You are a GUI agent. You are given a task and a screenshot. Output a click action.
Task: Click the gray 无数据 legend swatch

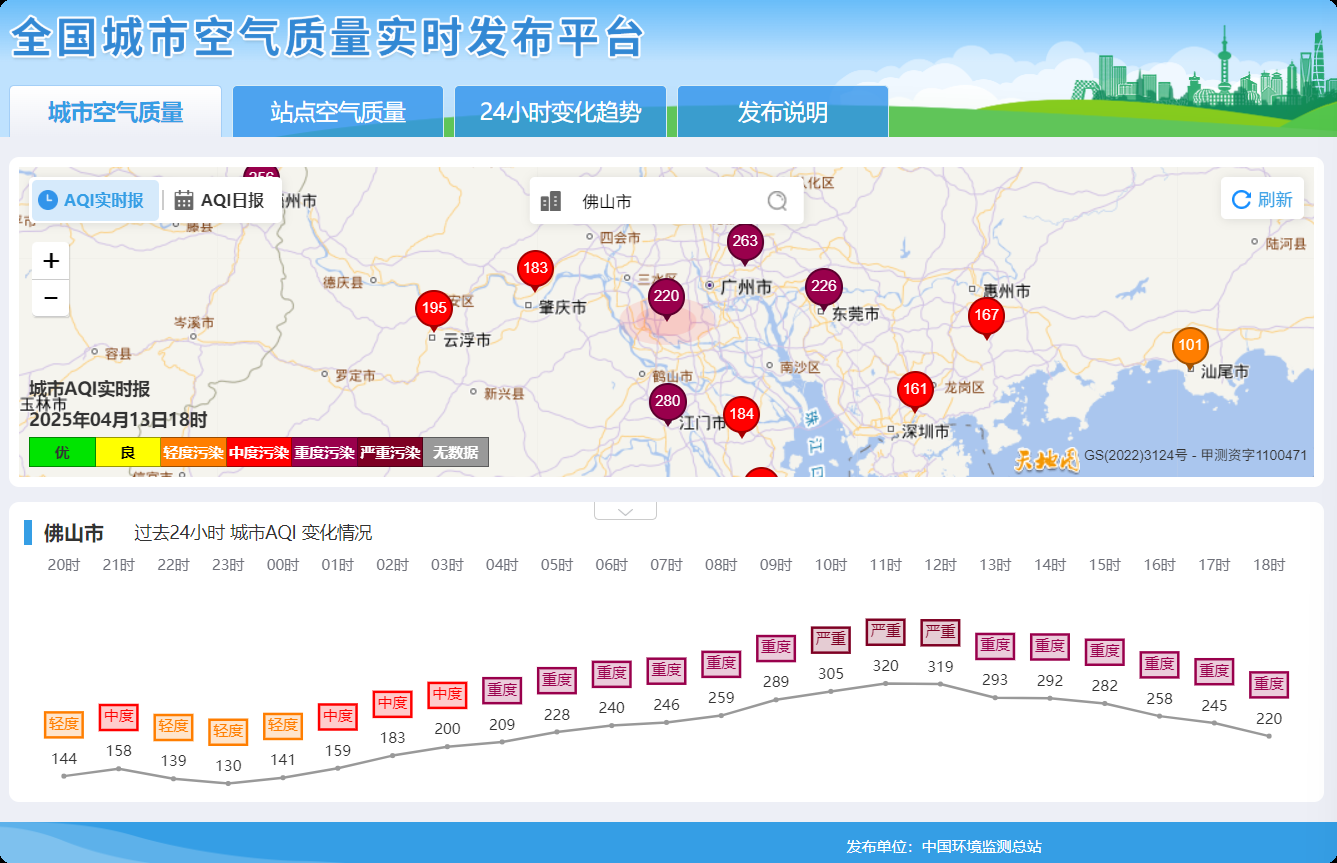click(456, 452)
